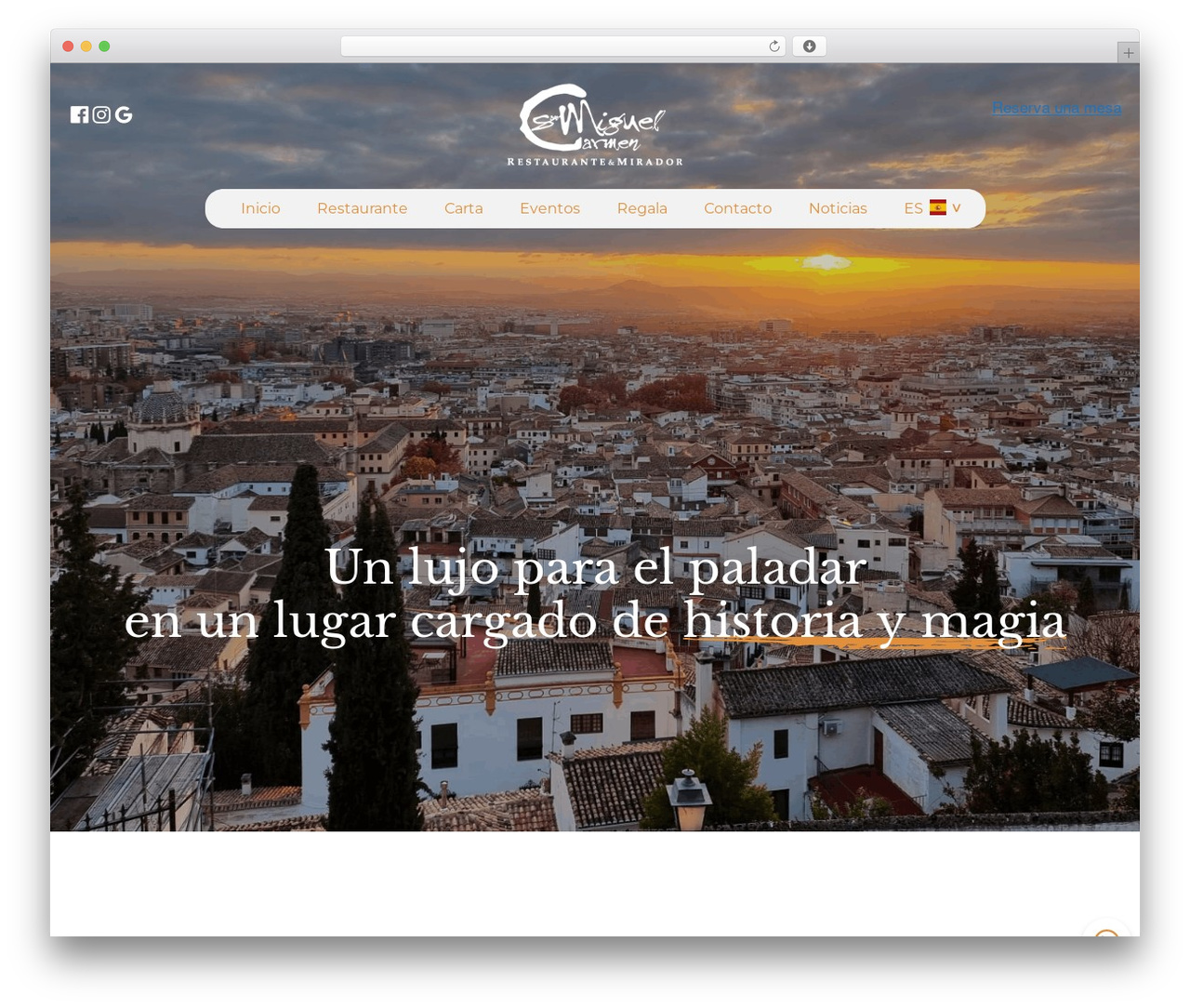This screenshot has width=1190, height=1008.
Task: Open the Google reviews icon
Action: tap(124, 114)
